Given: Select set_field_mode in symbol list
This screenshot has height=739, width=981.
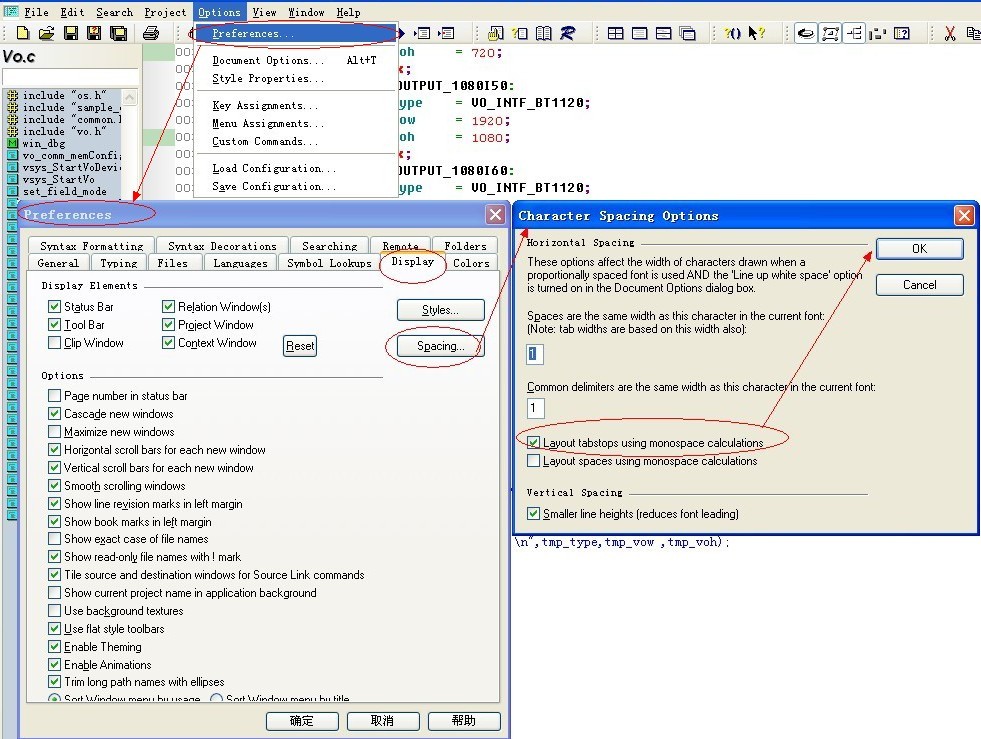Looking at the screenshot, I should [64, 191].
